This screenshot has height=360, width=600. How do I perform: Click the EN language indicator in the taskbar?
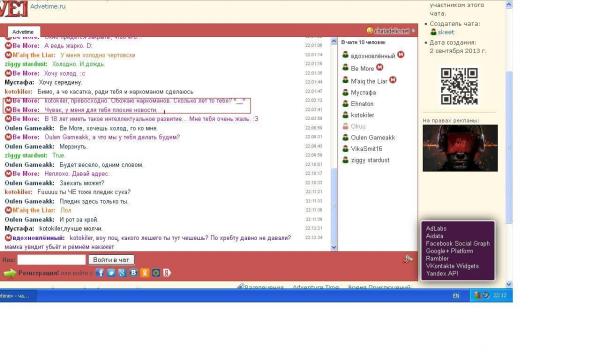tap(456, 296)
